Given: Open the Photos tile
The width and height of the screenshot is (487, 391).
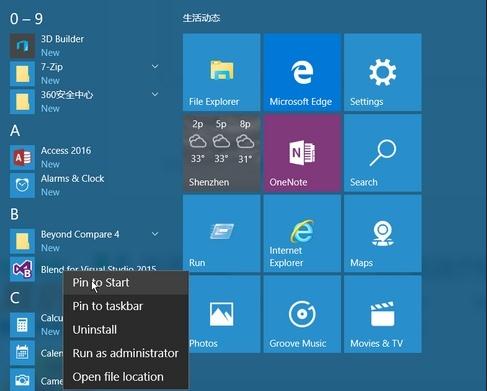Looking at the screenshot, I should [224, 314].
